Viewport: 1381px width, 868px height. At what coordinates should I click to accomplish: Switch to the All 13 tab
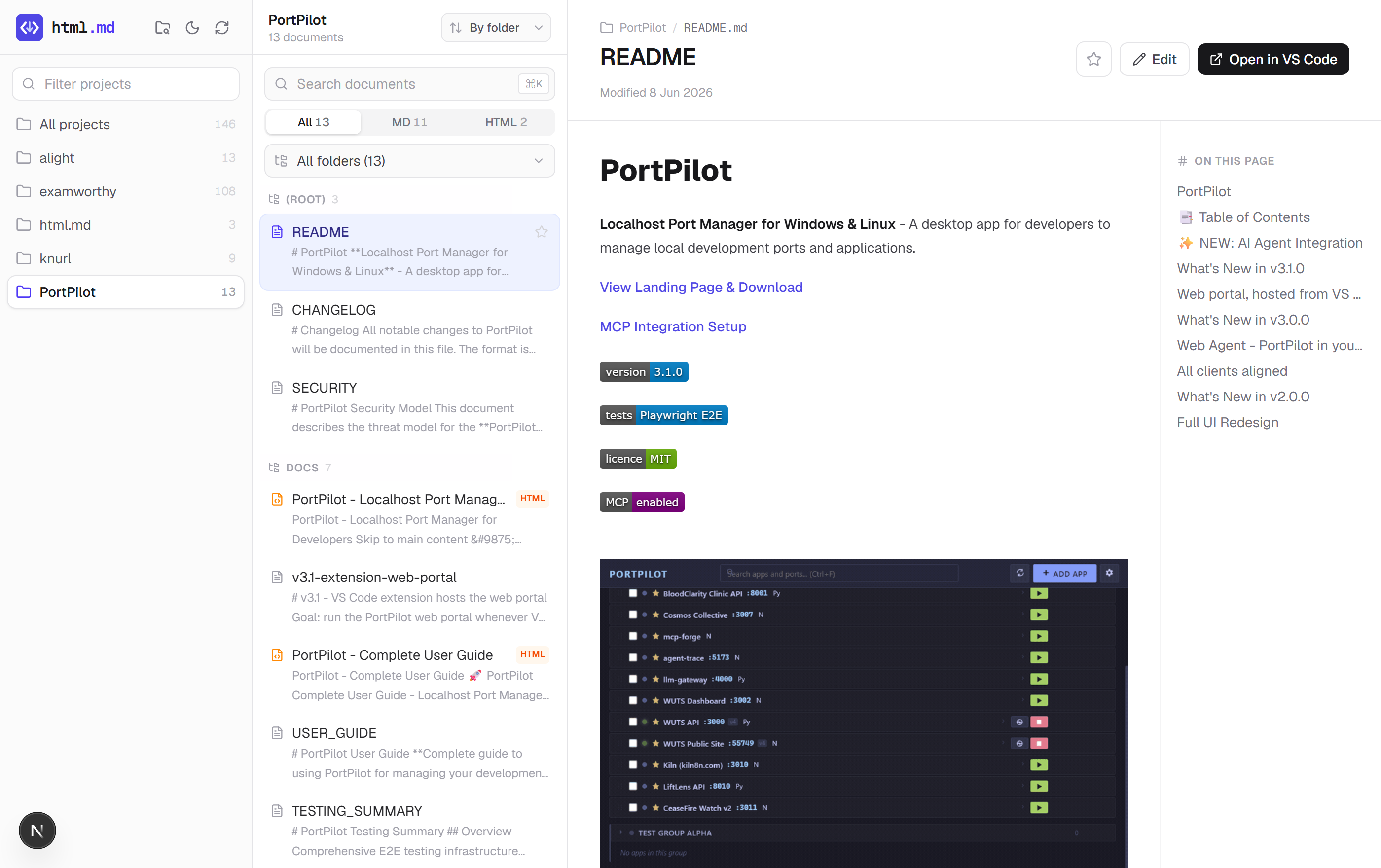click(313, 122)
